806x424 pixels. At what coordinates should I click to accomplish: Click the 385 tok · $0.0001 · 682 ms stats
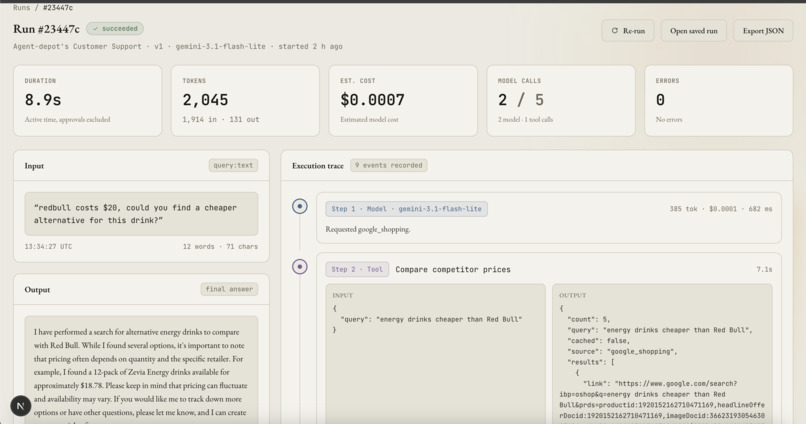point(721,209)
